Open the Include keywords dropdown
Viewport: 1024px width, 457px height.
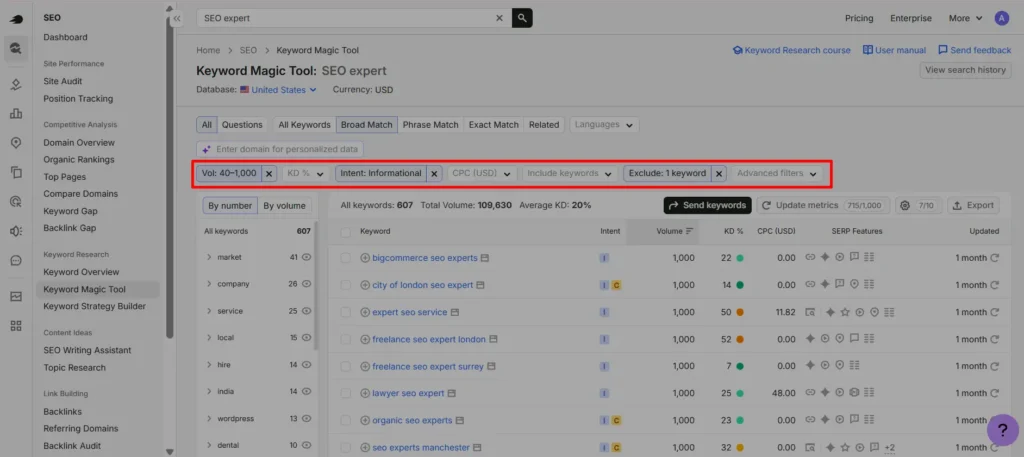click(570, 174)
